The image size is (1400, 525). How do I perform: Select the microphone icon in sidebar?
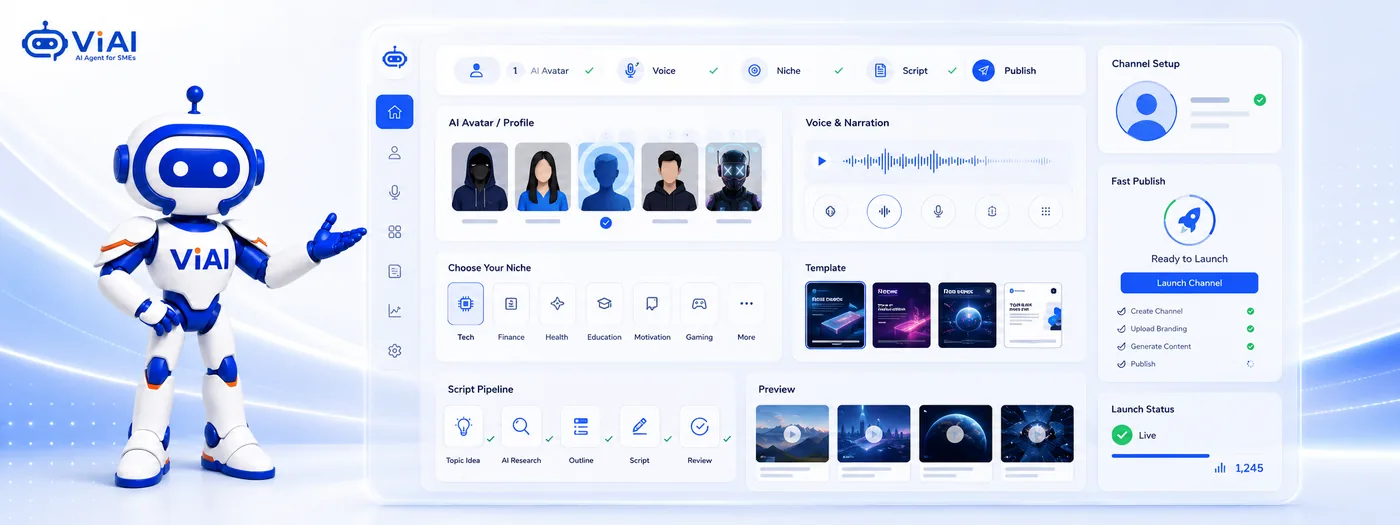tap(394, 192)
